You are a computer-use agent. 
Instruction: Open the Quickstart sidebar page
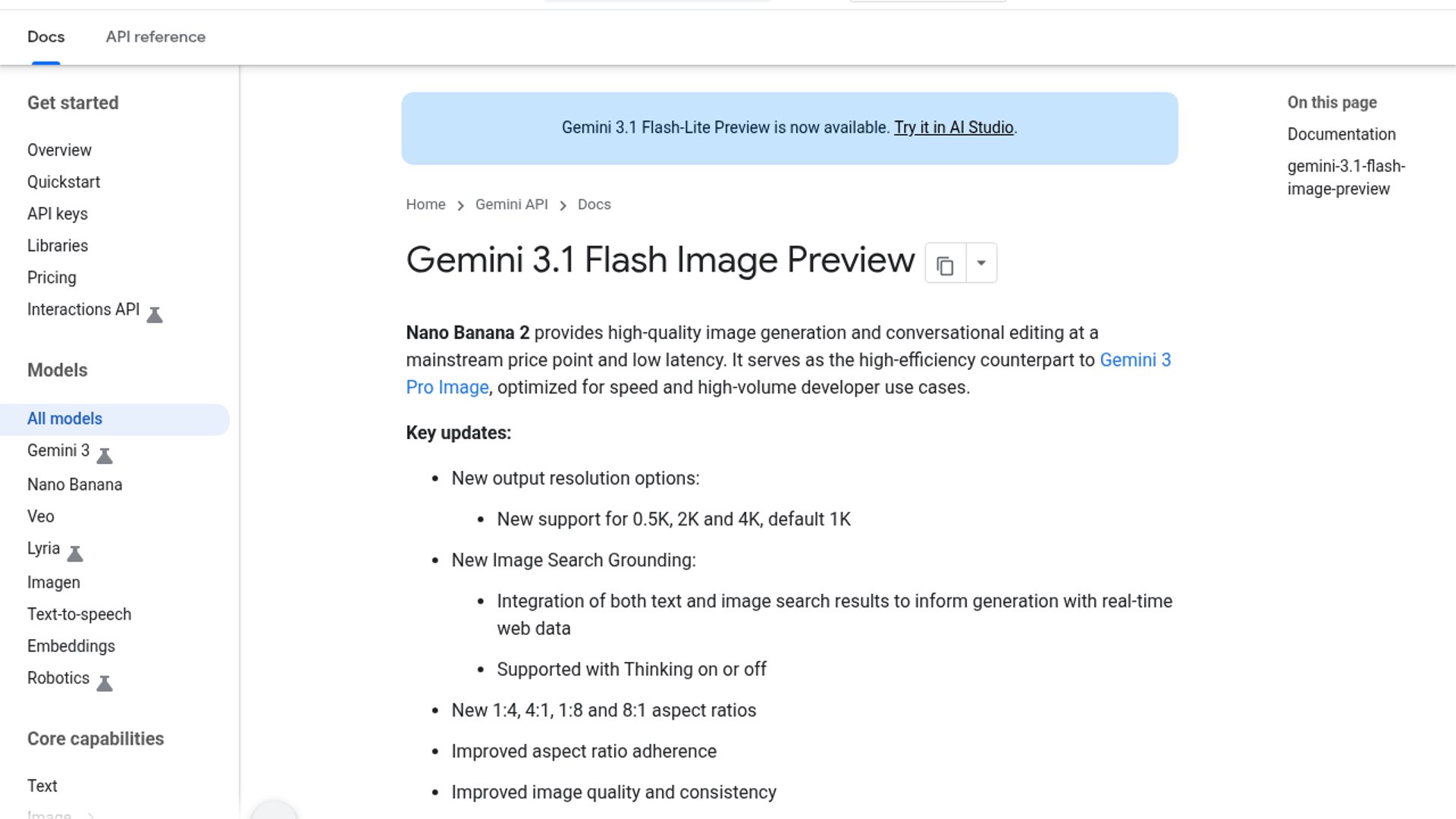coord(64,182)
